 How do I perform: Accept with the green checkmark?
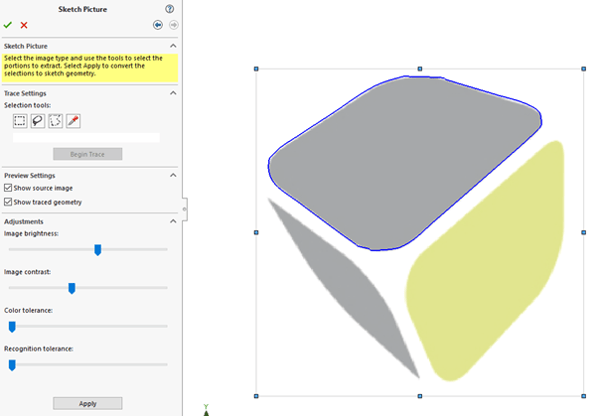(8, 25)
